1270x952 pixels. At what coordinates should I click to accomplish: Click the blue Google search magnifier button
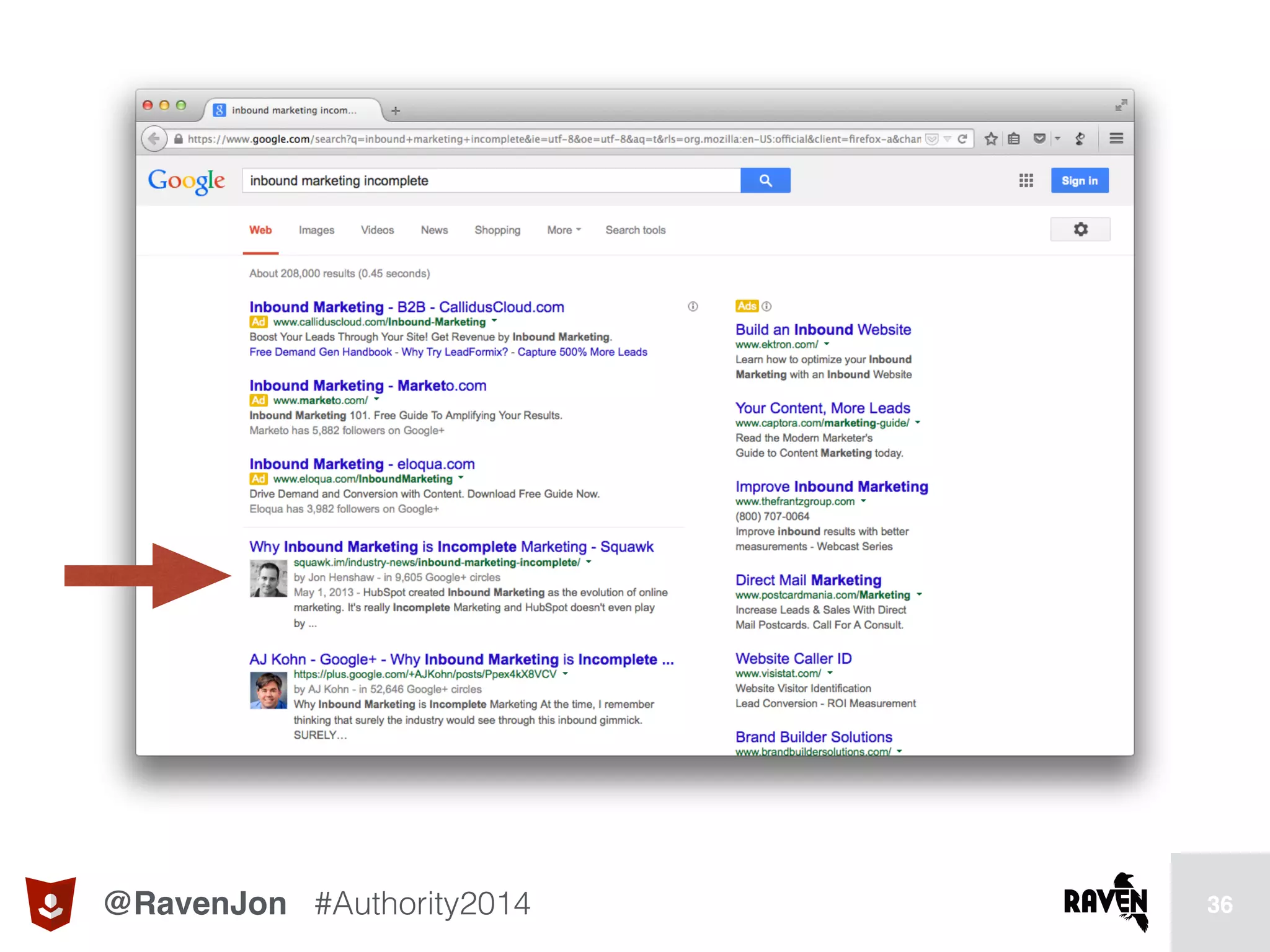pyautogui.click(x=765, y=180)
